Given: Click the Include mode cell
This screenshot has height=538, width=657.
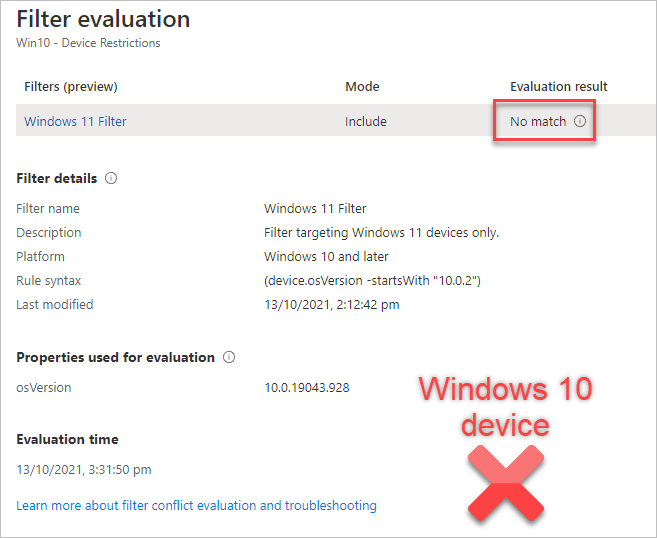Looking at the screenshot, I should coord(366,122).
